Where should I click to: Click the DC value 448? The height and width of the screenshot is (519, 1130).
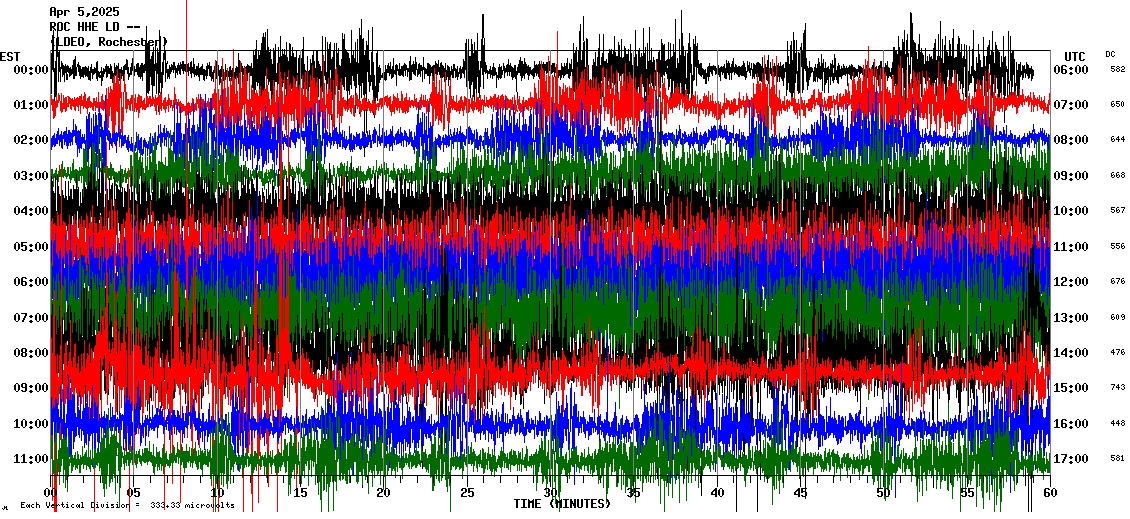click(x=1117, y=423)
